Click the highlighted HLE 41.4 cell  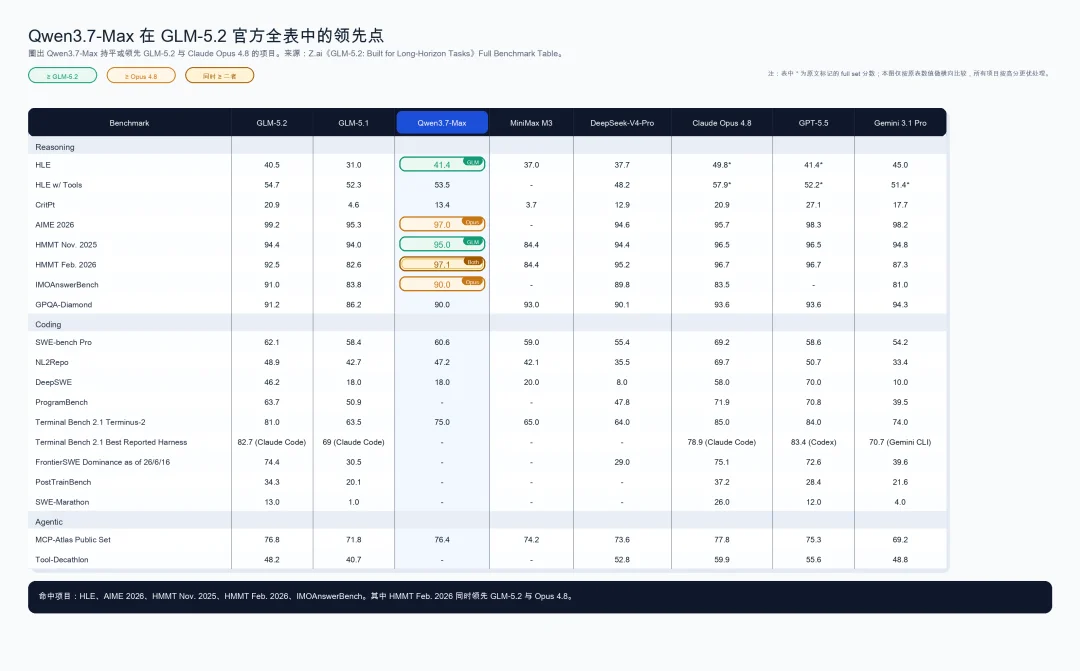pos(442,165)
